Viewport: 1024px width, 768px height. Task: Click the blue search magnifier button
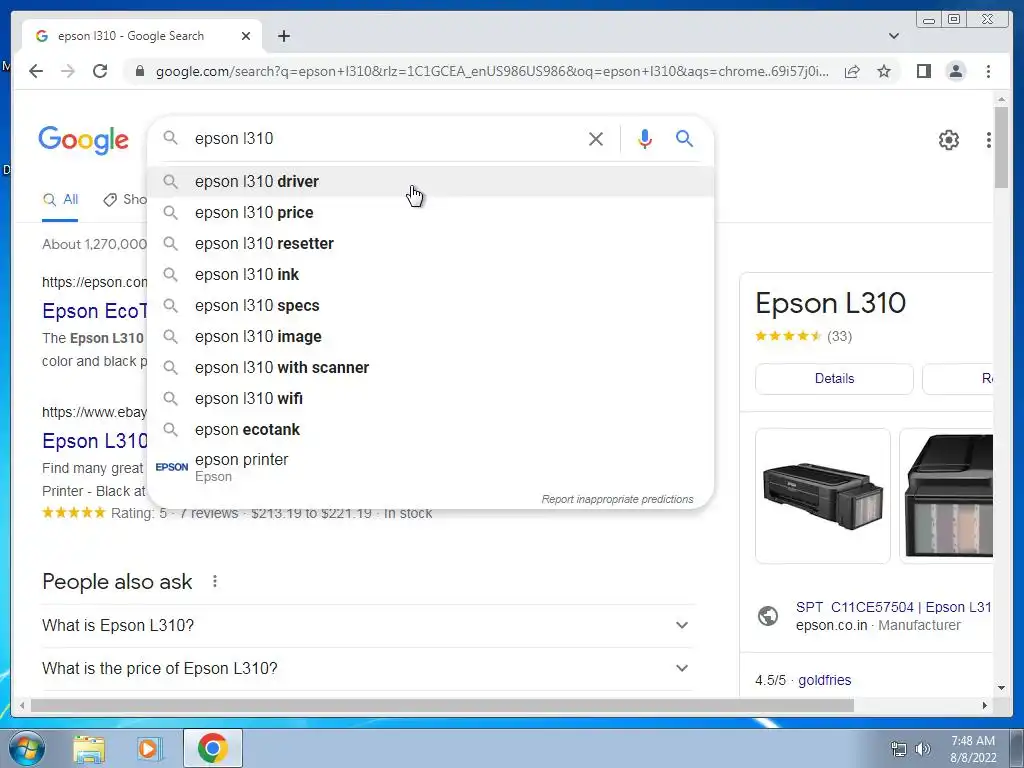tap(684, 138)
